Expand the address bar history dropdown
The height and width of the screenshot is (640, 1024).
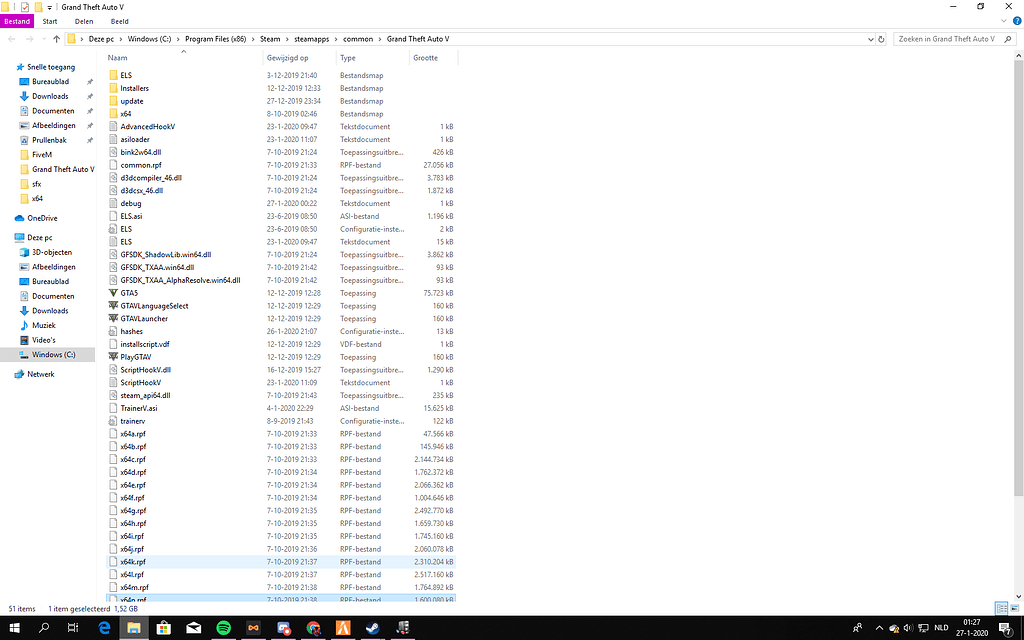click(x=870, y=39)
